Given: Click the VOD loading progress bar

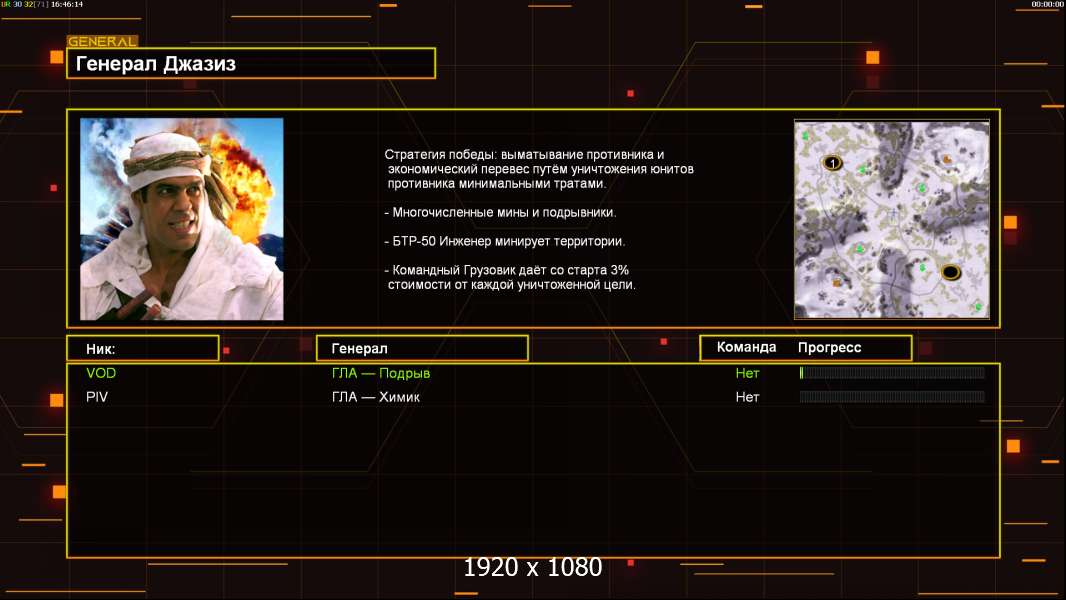Looking at the screenshot, I should [x=892, y=372].
